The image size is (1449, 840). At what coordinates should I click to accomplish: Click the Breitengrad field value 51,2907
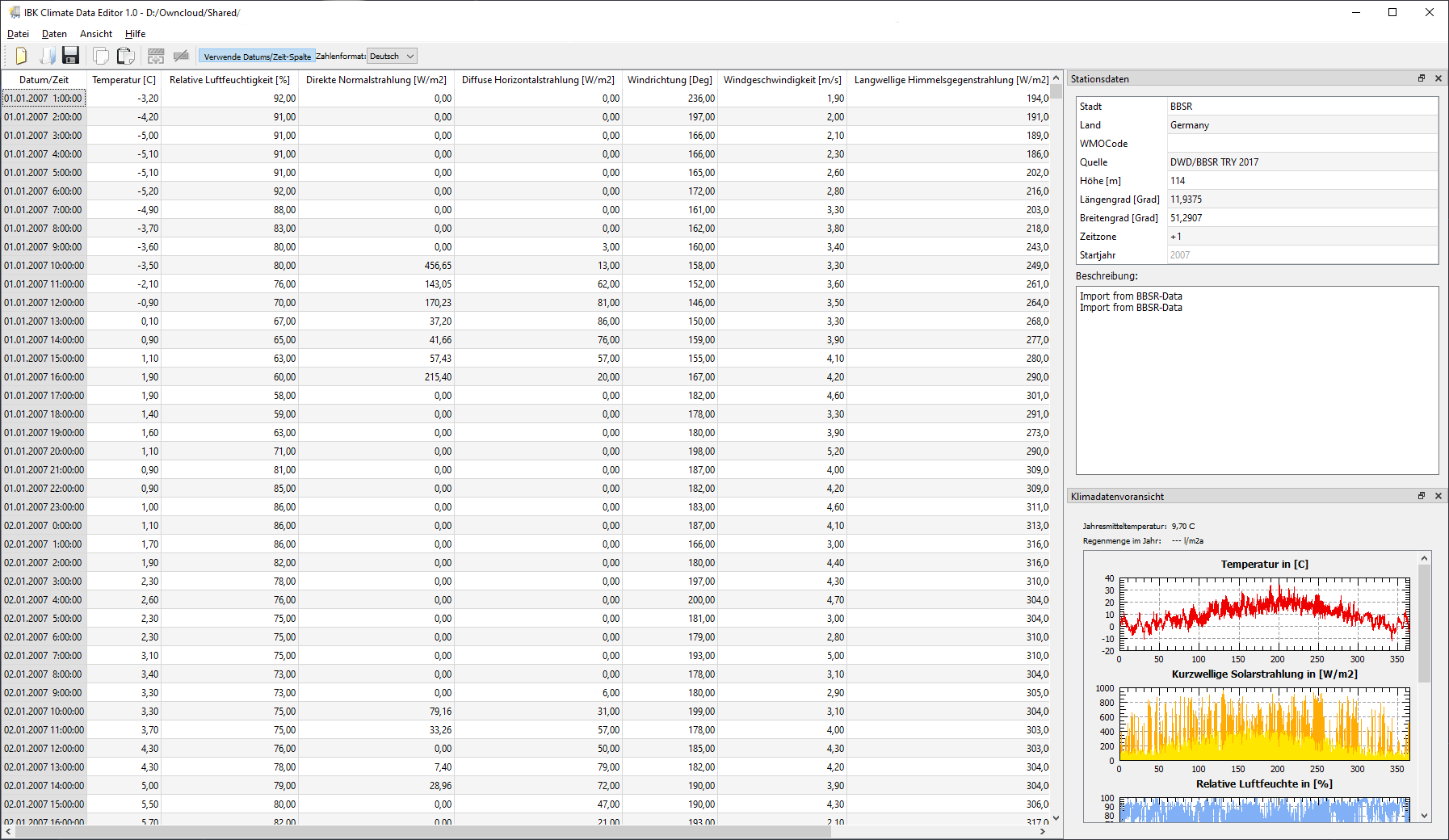tap(1302, 218)
